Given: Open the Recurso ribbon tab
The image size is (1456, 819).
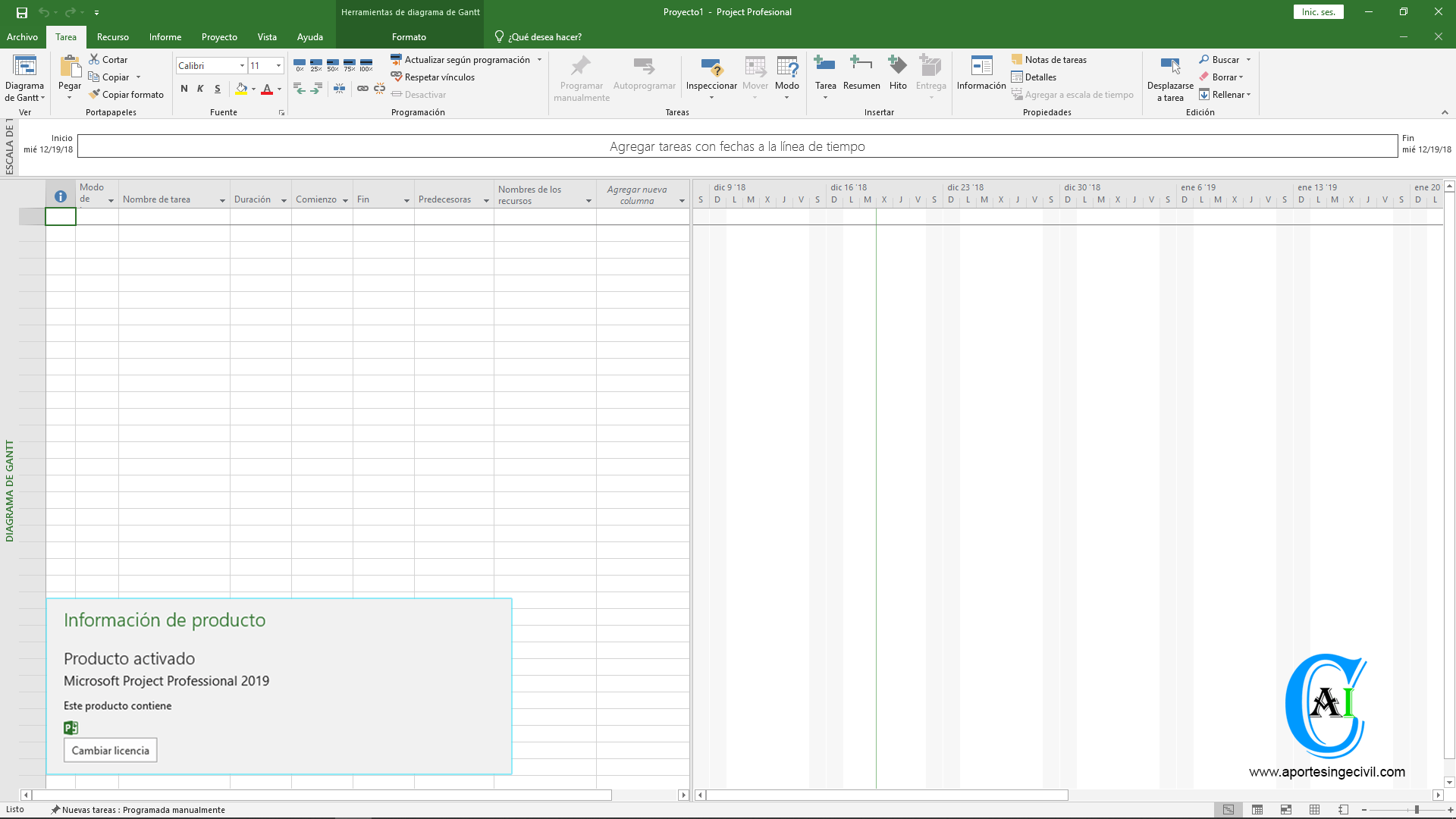Looking at the screenshot, I should pyautogui.click(x=112, y=37).
